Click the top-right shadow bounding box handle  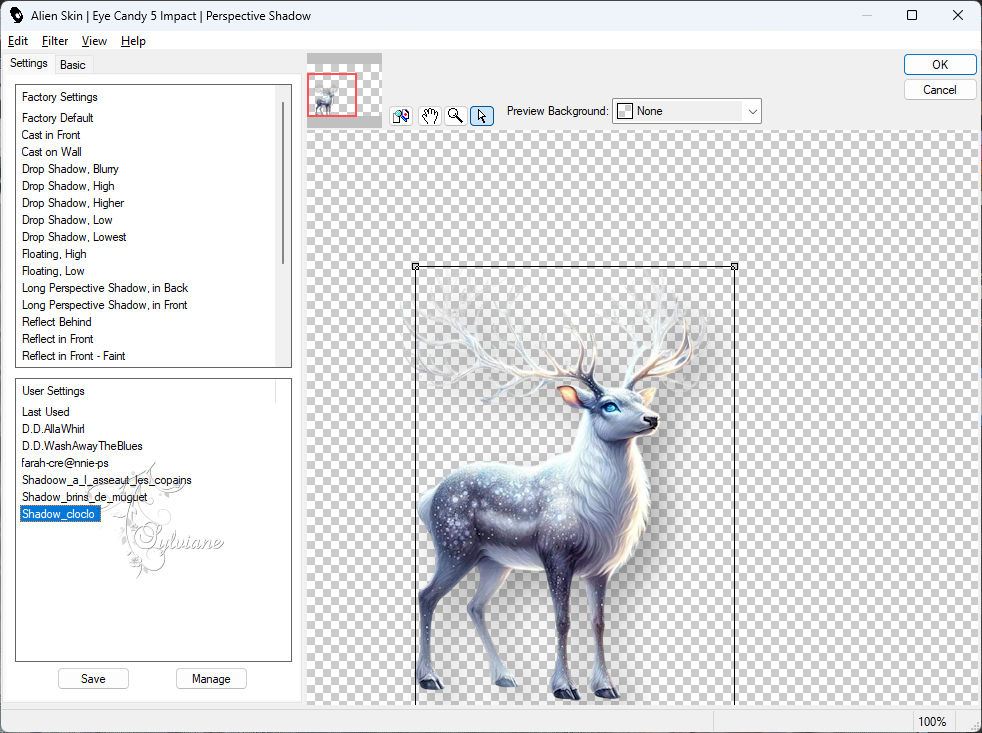click(x=735, y=267)
